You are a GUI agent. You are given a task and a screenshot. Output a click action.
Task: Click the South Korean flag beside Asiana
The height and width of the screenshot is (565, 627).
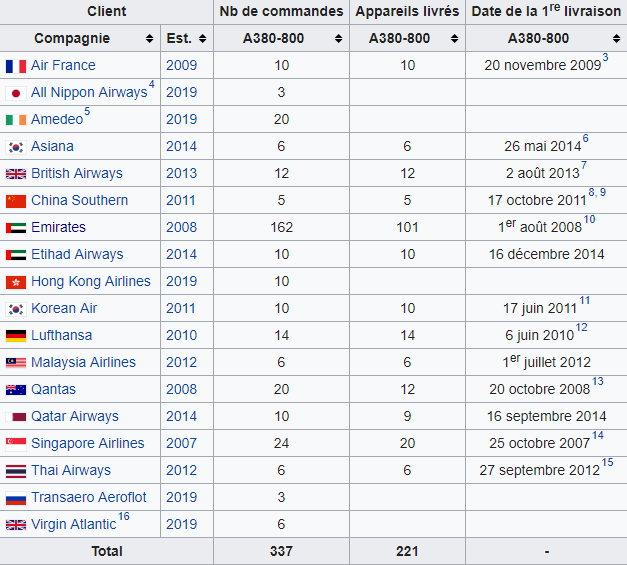[x=16, y=147]
